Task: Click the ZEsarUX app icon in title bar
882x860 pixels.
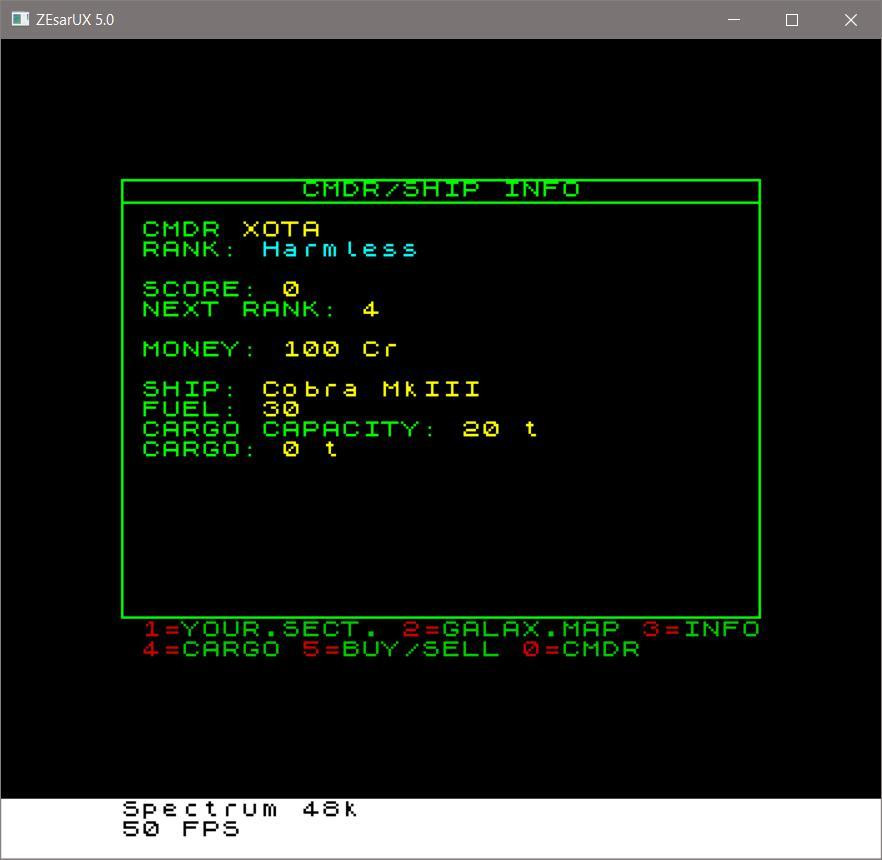Action: (20, 19)
